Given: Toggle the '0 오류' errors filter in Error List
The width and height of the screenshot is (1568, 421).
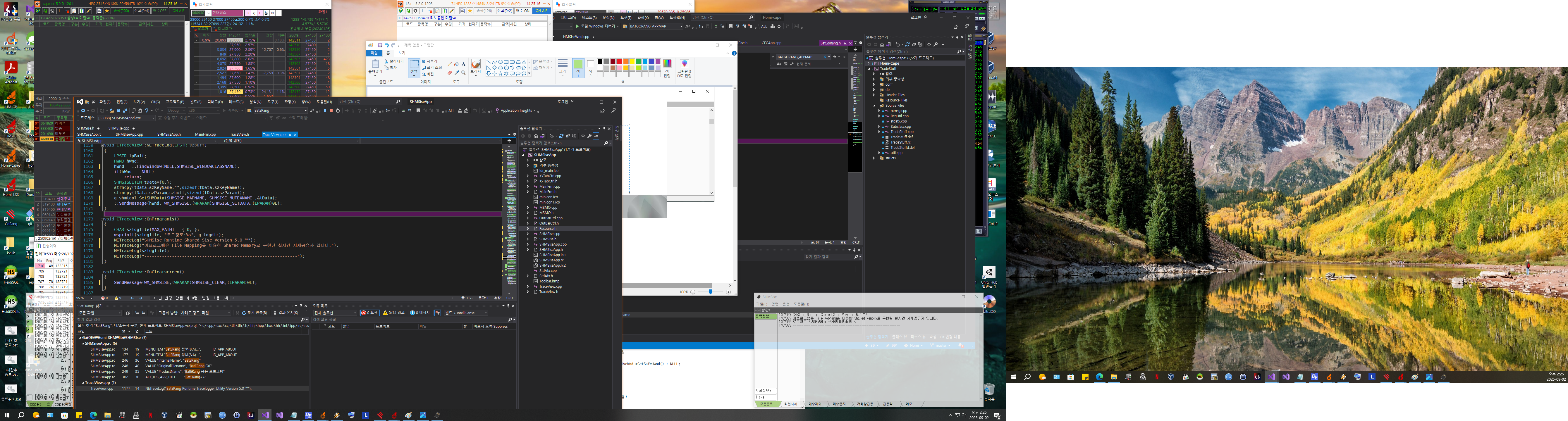Looking at the screenshot, I should (370, 313).
